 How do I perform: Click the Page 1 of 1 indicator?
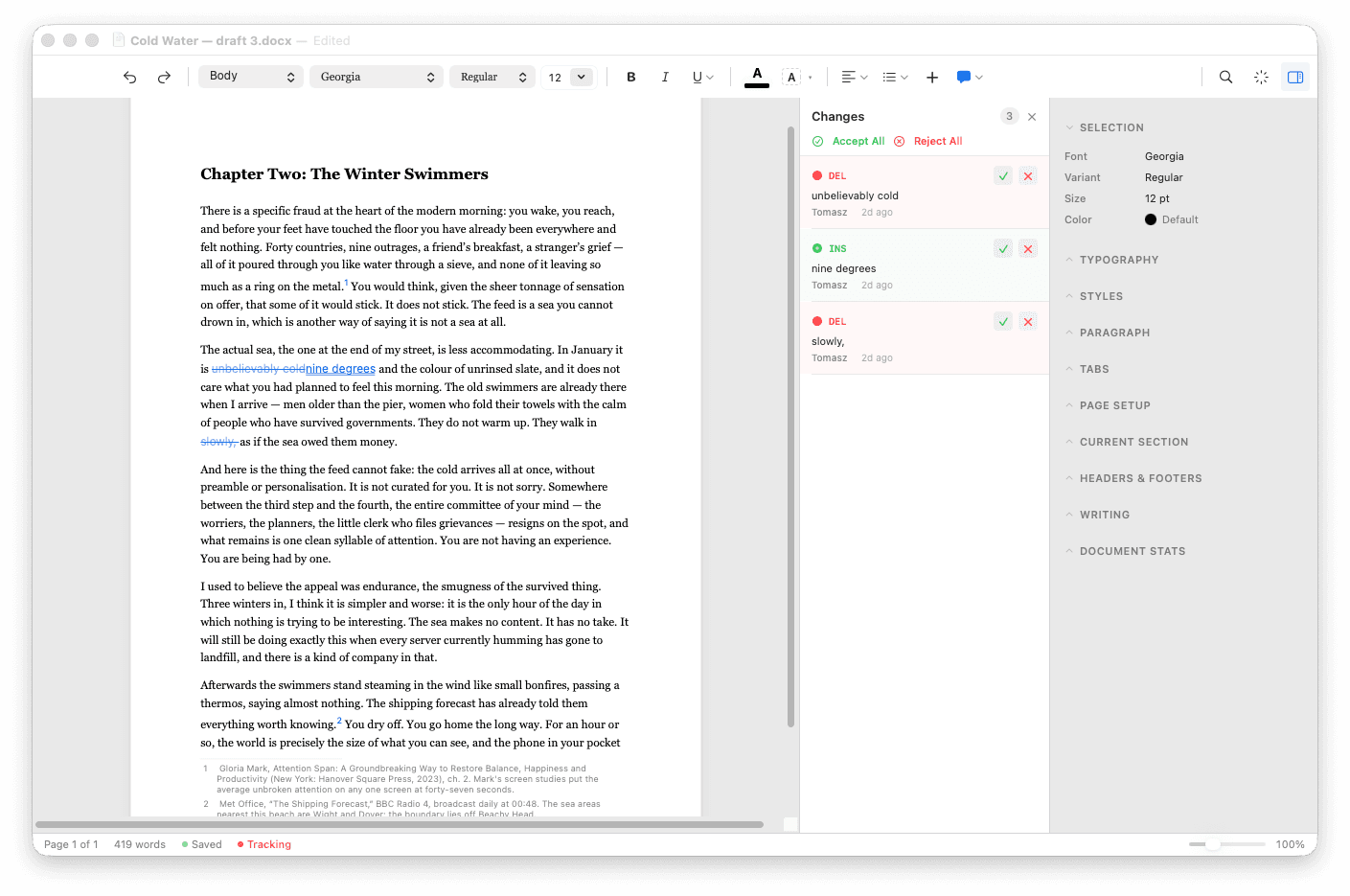(71, 844)
